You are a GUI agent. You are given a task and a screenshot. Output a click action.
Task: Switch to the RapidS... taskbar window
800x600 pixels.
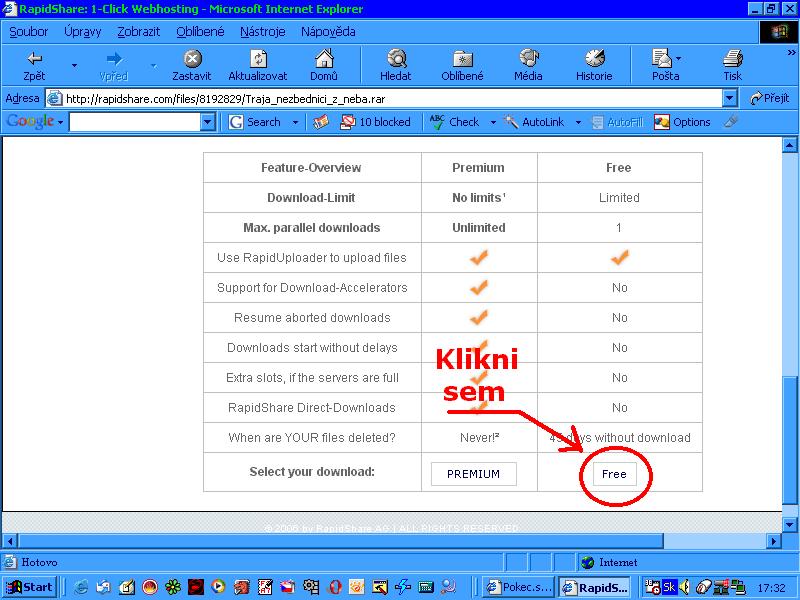coord(595,587)
